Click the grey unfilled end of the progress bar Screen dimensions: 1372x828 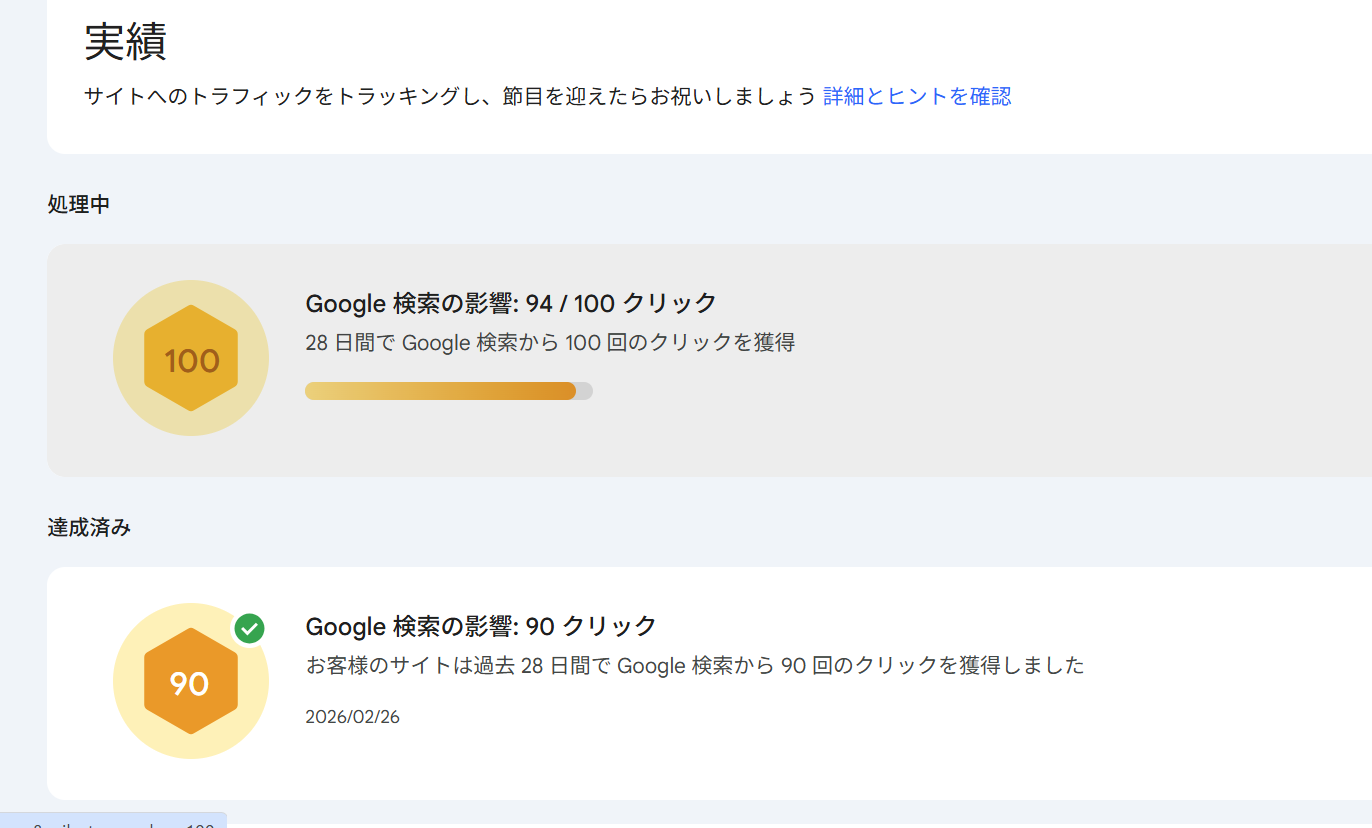(x=584, y=391)
